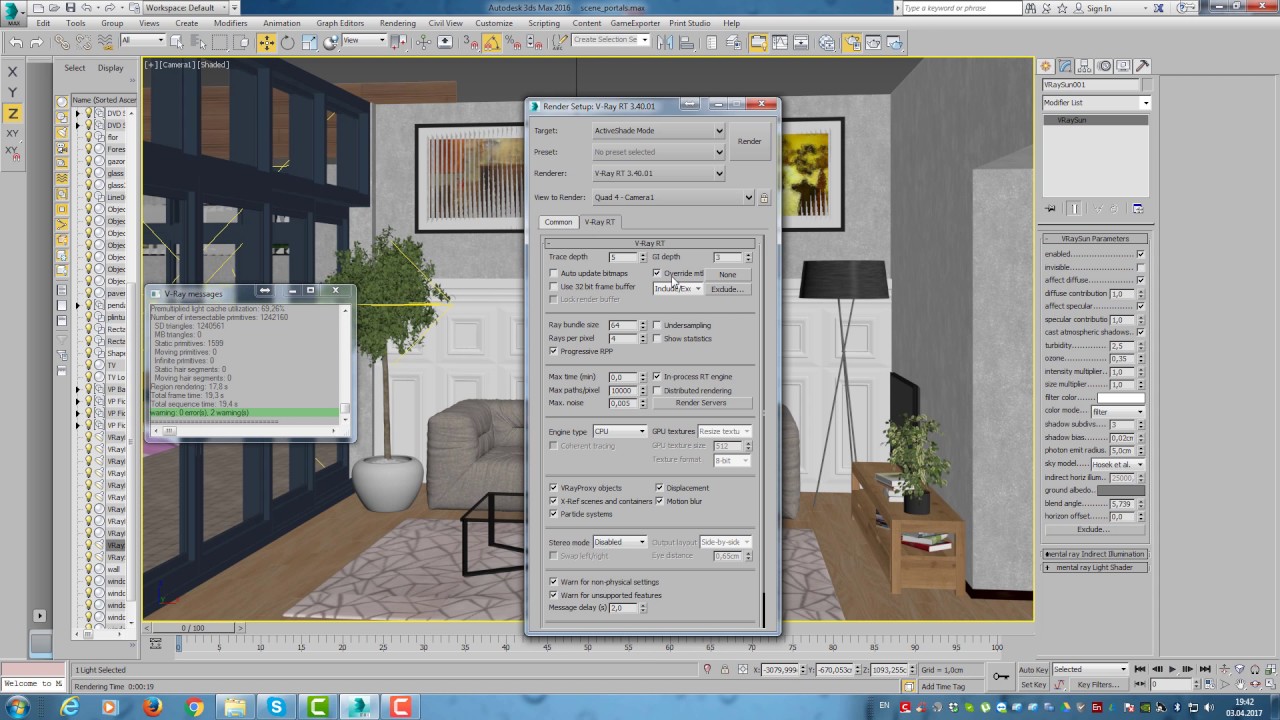
Task: Open Skype from the Windows taskbar
Action: (x=276, y=708)
